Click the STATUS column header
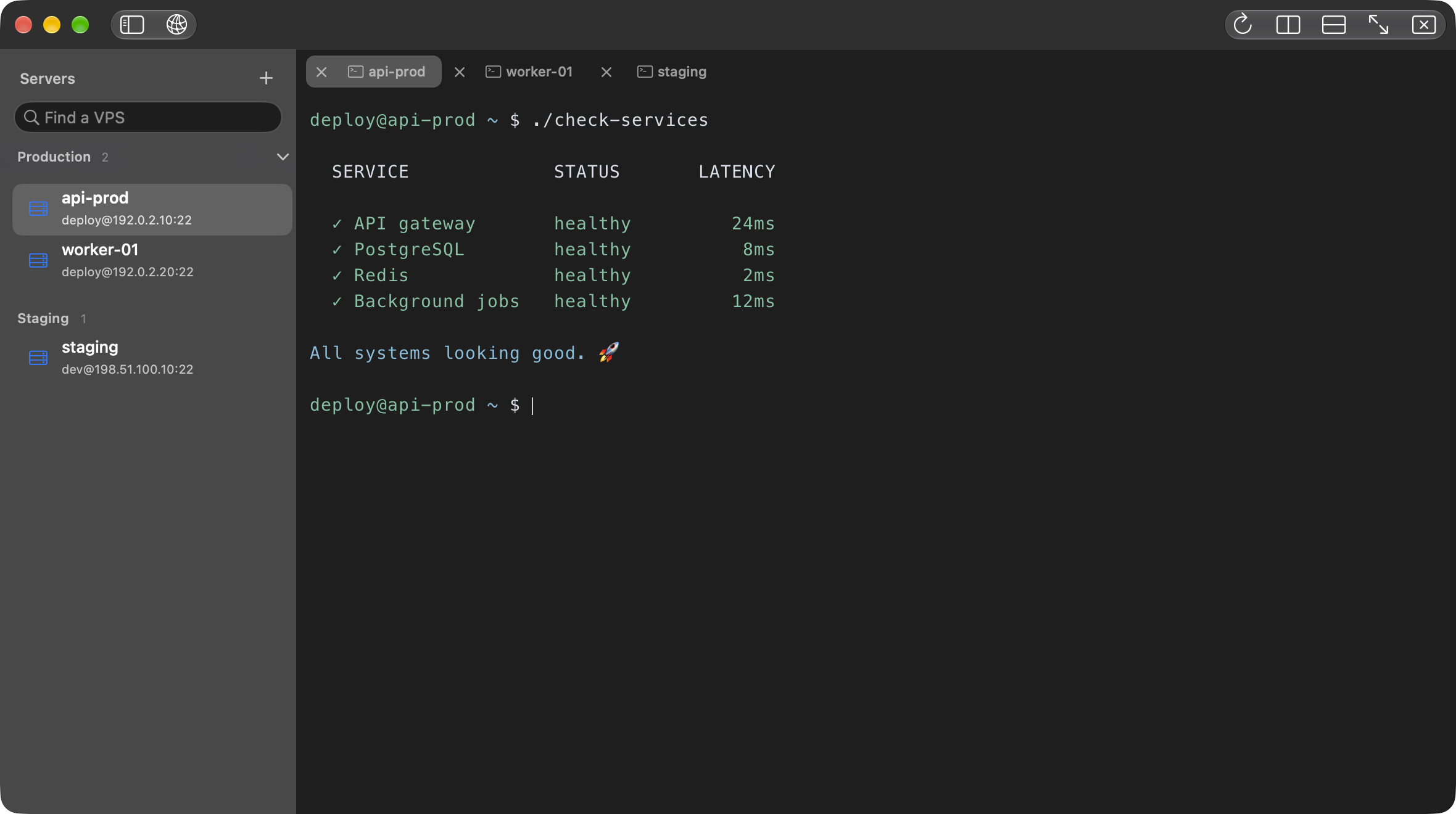1456x814 pixels. pyautogui.click(x=587, y=171)
